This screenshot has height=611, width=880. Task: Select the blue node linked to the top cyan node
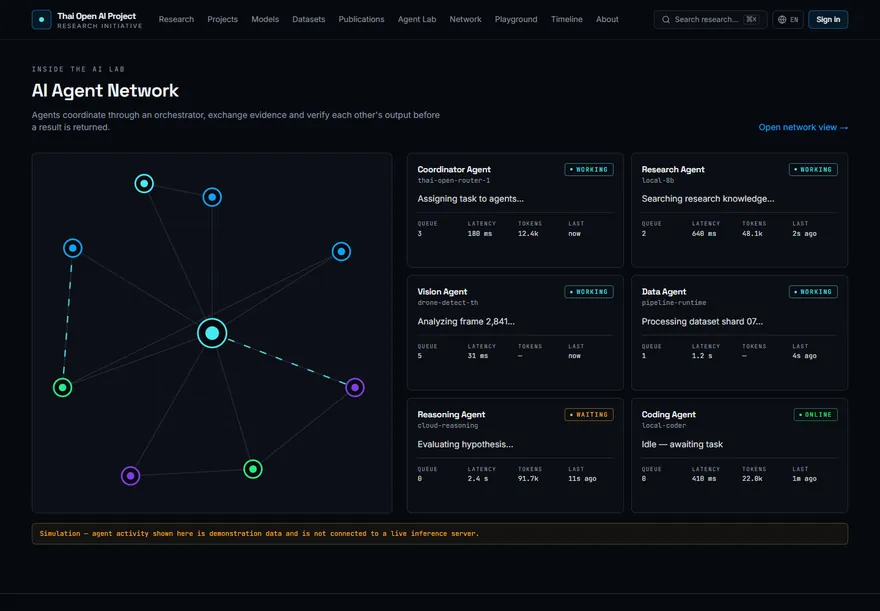212,197
